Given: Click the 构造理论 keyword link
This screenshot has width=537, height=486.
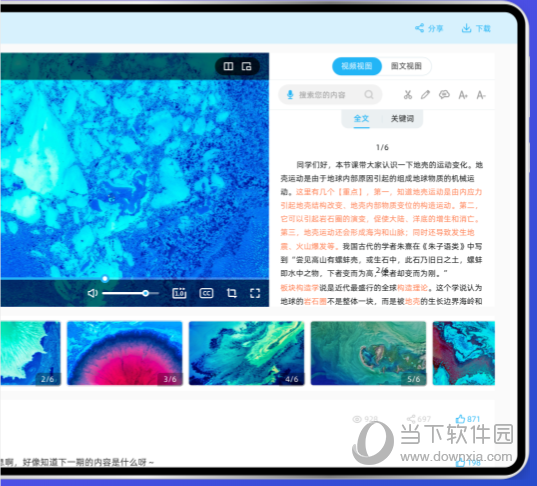Looking at the screenshot, I should click(x=413, y=288).
